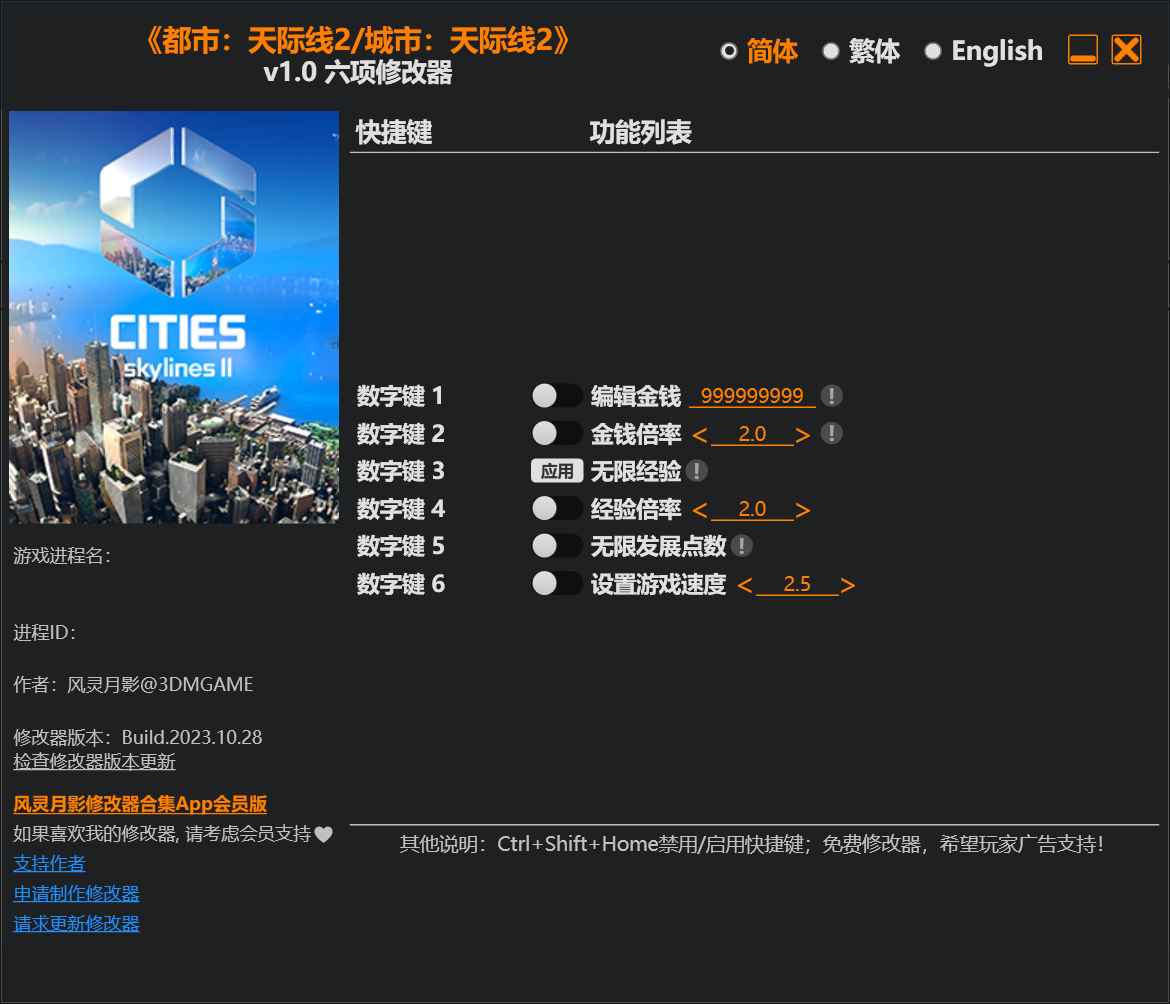Enable the 设置游戏速度 toggle
The image size is (1170, 1004).
[x=557, y=584]
